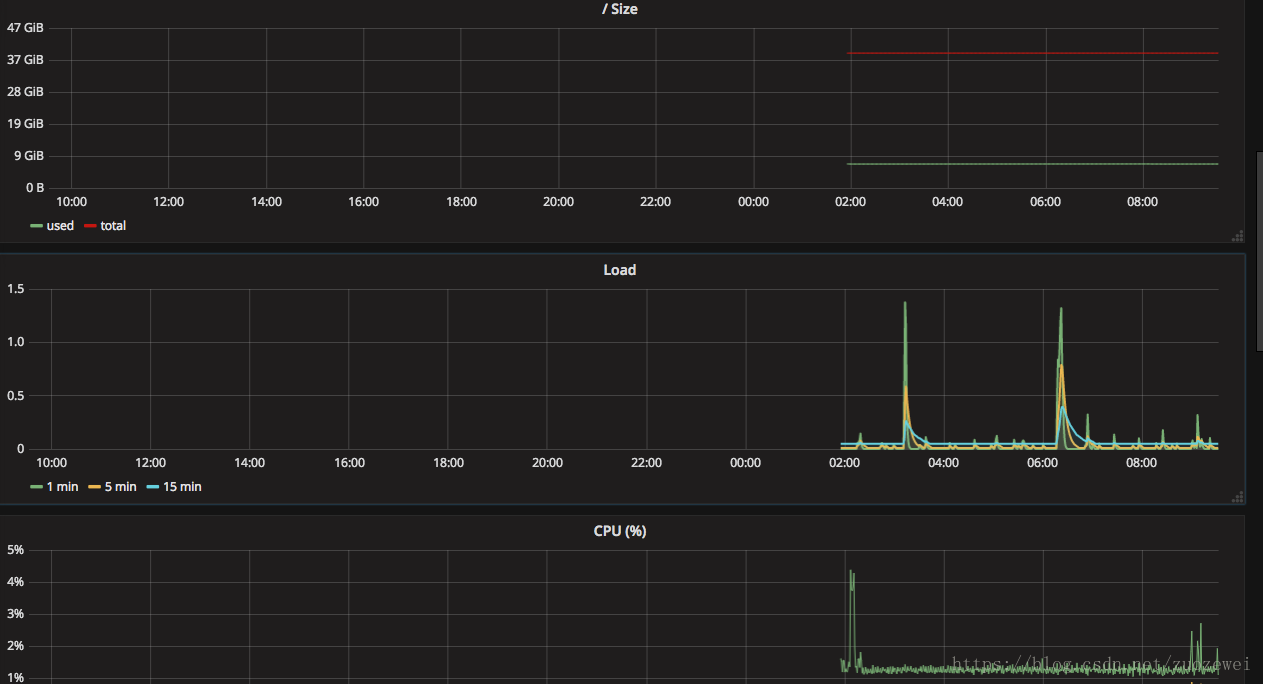
Task: Click the '5%' CPU axis label
Action: click(15, 550)
